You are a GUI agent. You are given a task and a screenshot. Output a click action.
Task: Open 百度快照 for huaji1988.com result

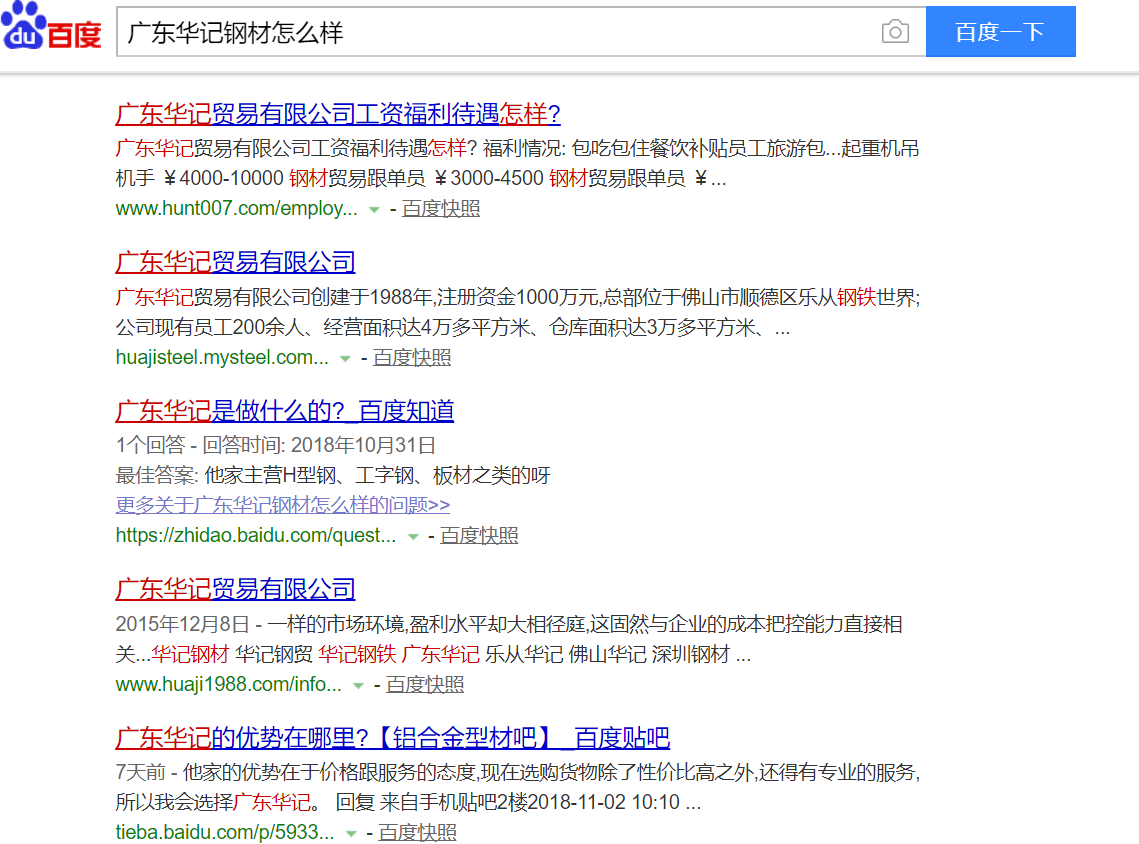coord(425,685)
